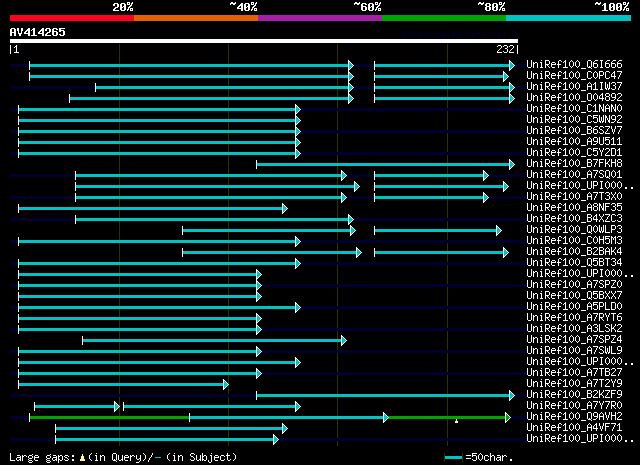The width and height of the screenshot is (640, 465).
Task: Click the cyan alignment bar for A8NF35
Action: click(x=153, y=209)
